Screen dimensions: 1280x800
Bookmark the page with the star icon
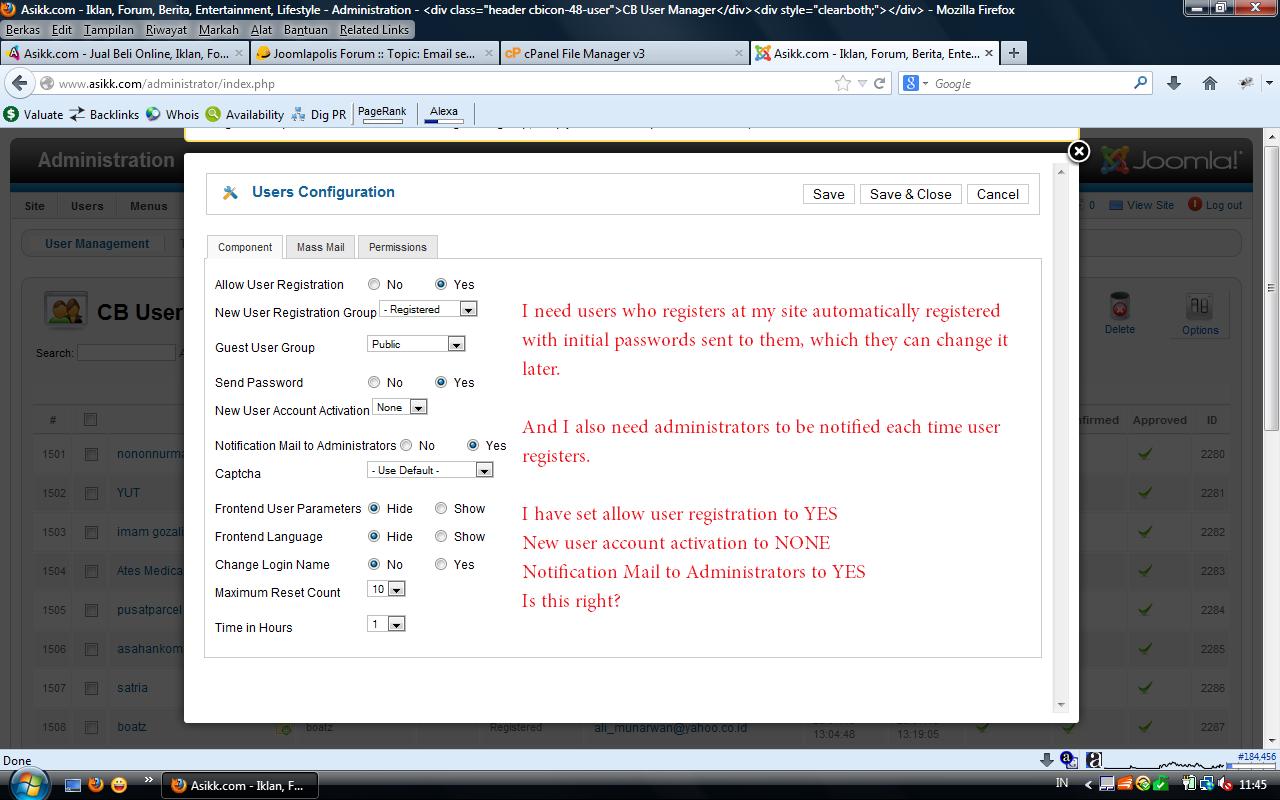click(x=843, y=84)
